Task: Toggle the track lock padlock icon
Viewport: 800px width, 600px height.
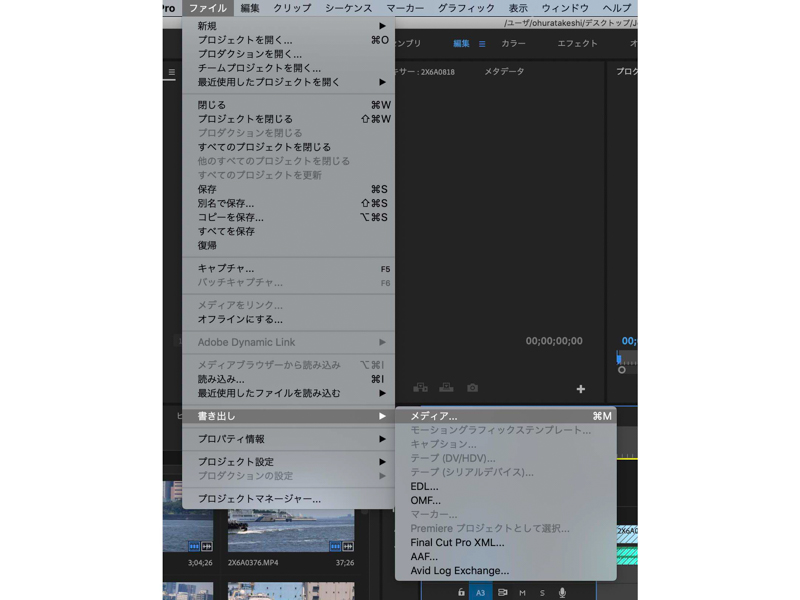Action: 461,592
